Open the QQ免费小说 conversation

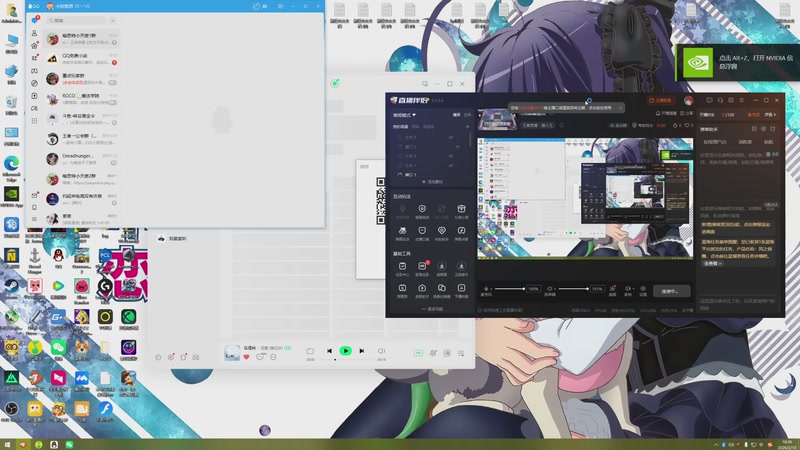(82, 59)
